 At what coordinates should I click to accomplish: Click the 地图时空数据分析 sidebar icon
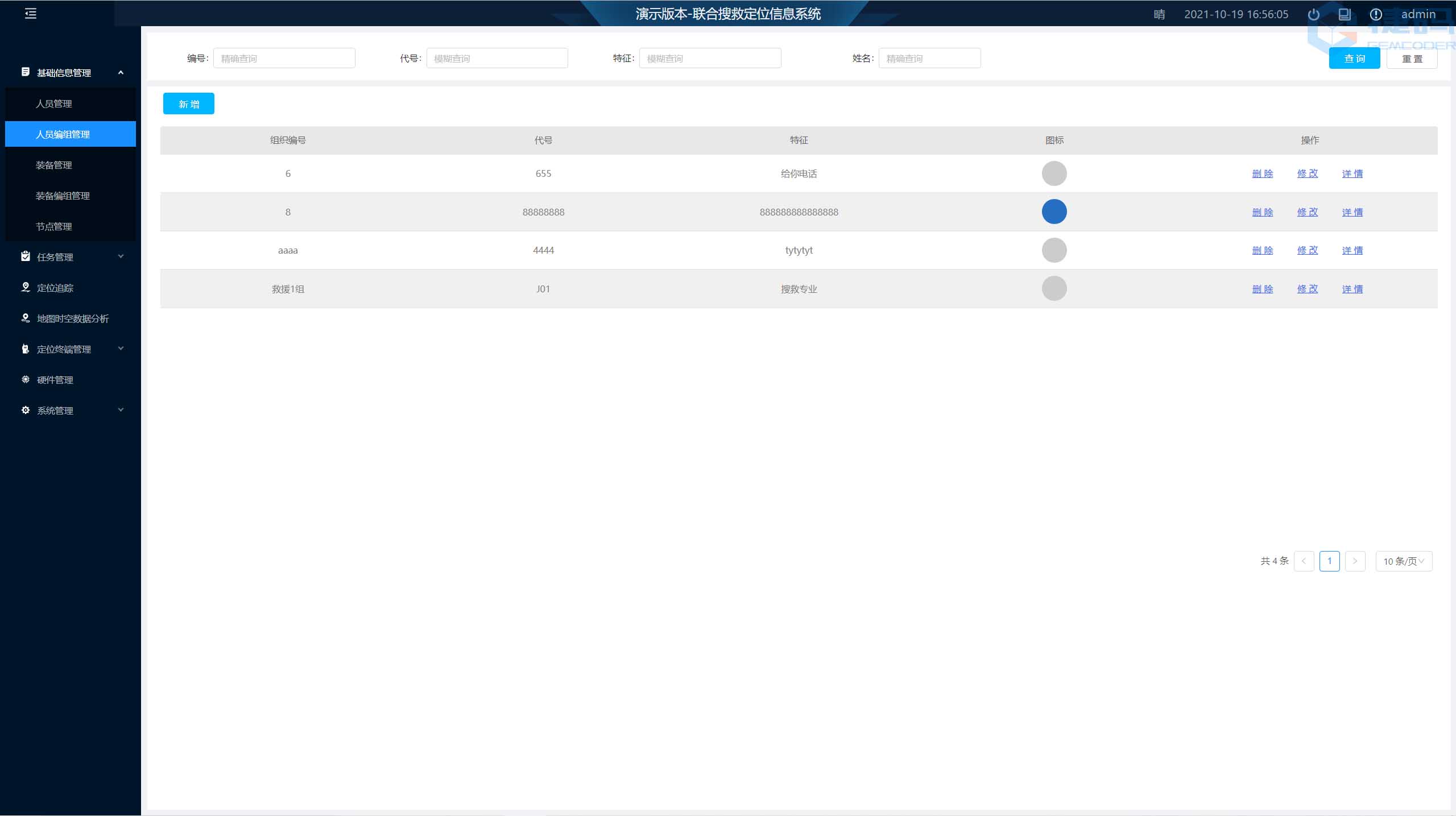[26, 318]
